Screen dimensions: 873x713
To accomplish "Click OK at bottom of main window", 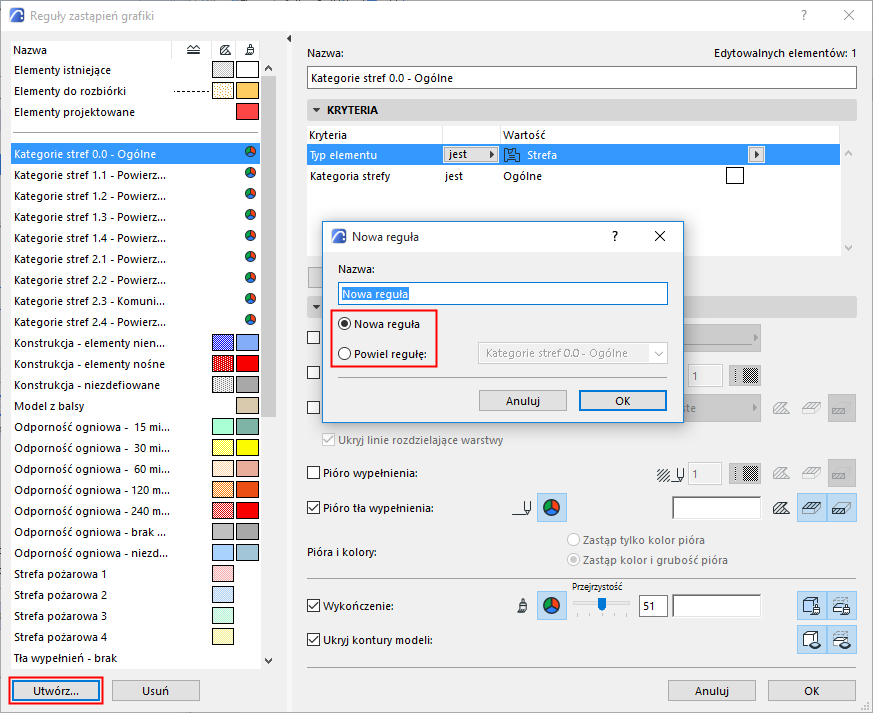I will tap(811, 691).
